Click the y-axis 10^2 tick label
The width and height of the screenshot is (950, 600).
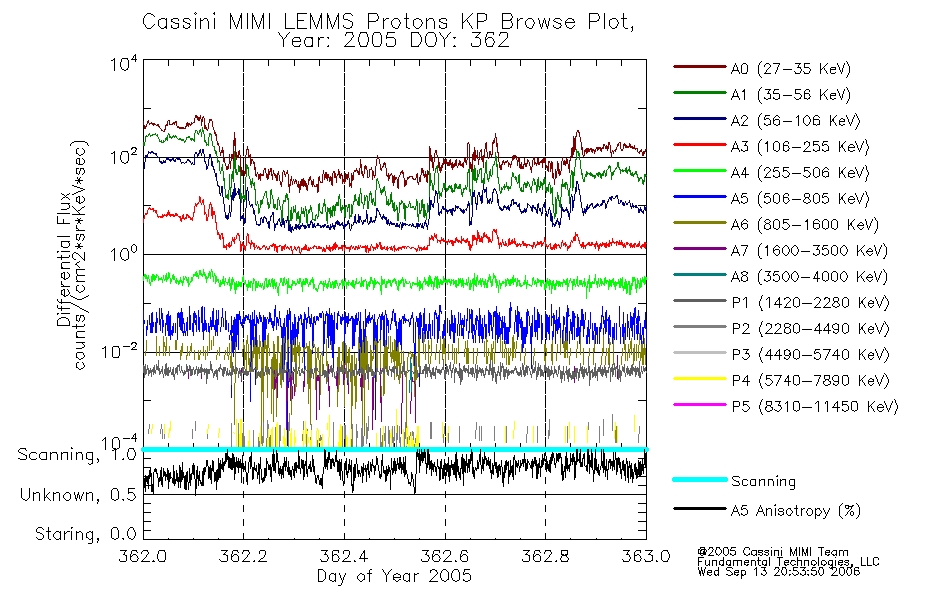point(124,158)
